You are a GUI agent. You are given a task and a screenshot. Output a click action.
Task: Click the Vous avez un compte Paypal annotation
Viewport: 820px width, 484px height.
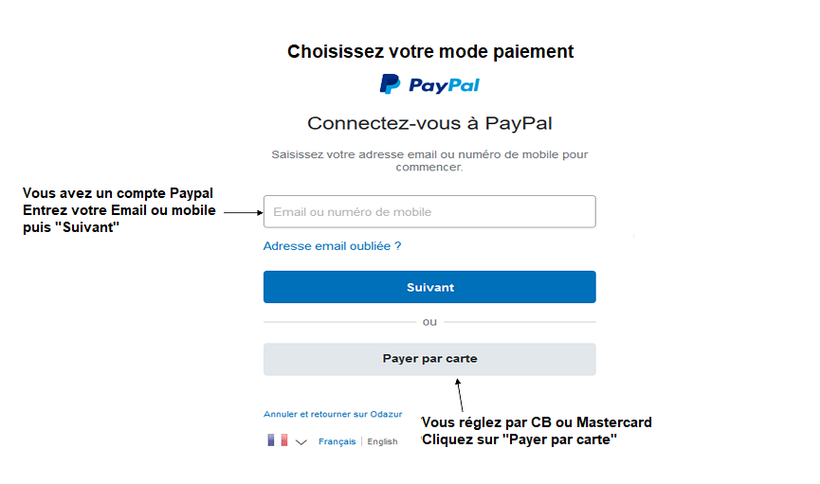point(118,193)
